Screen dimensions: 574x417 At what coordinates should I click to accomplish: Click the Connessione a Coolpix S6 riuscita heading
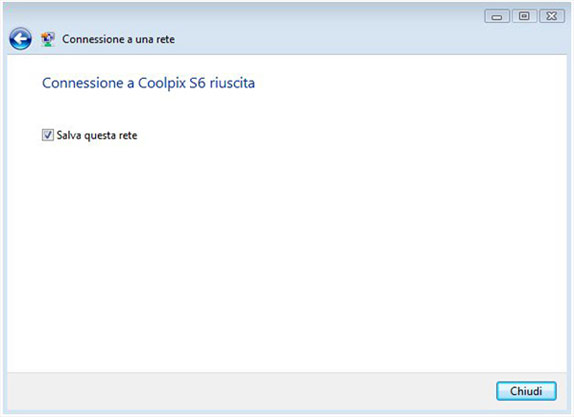click(149, 83)
